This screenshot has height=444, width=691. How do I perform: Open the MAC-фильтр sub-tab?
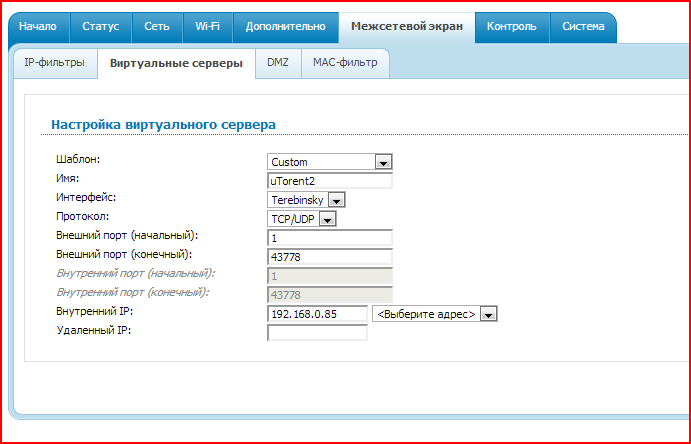pyautogui.click(x=344, y=63)
